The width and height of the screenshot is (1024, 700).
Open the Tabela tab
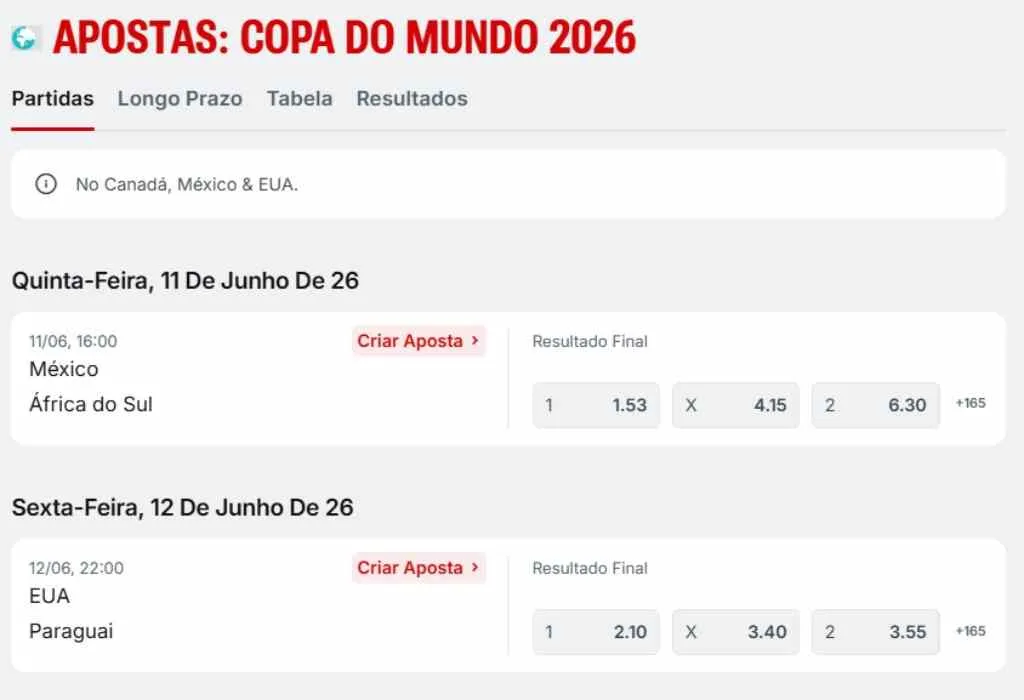(x=299, y=98)
